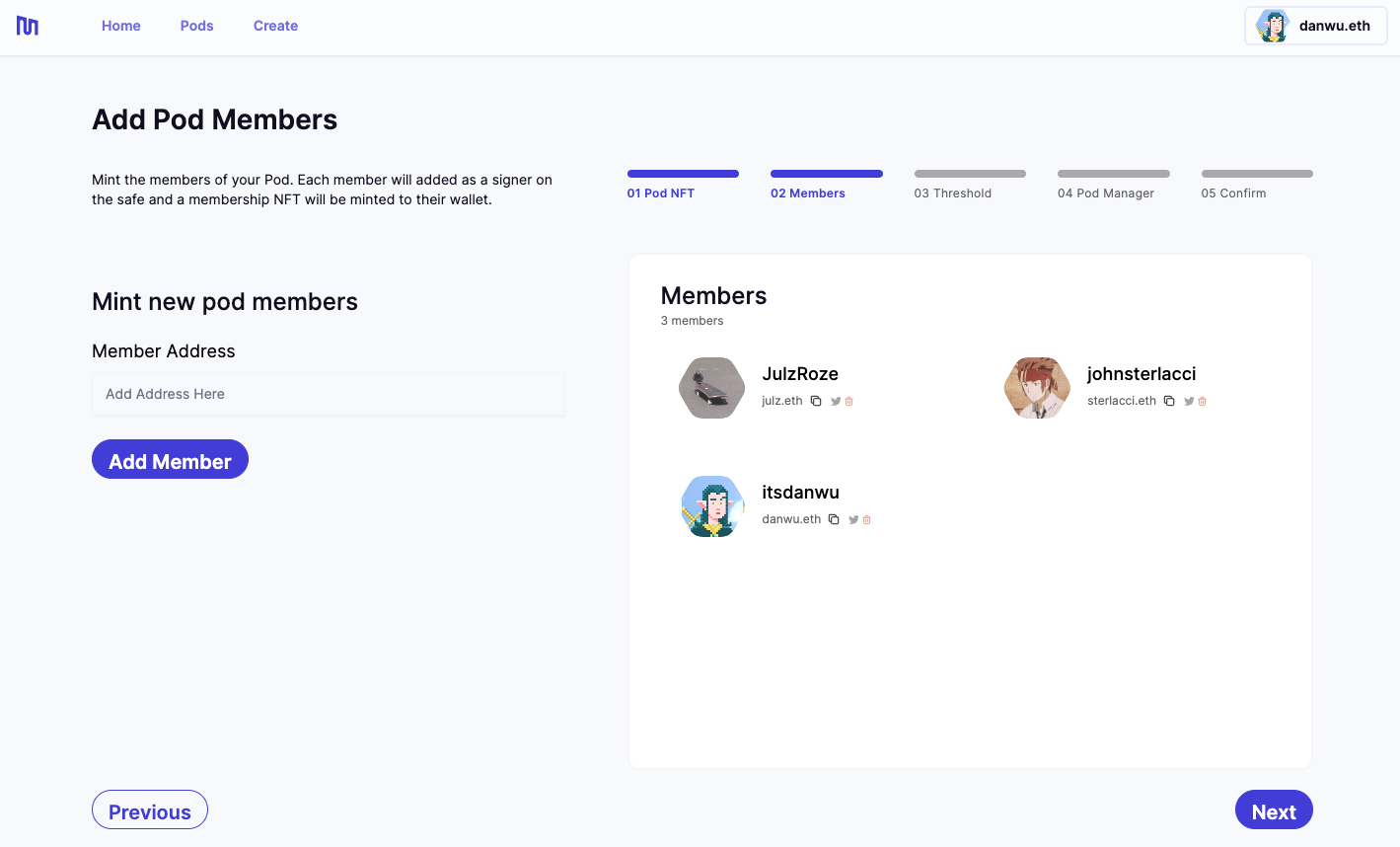Copy julz.eth address icon
This screenshot has height=847, width=1400.
click(816, 401)
